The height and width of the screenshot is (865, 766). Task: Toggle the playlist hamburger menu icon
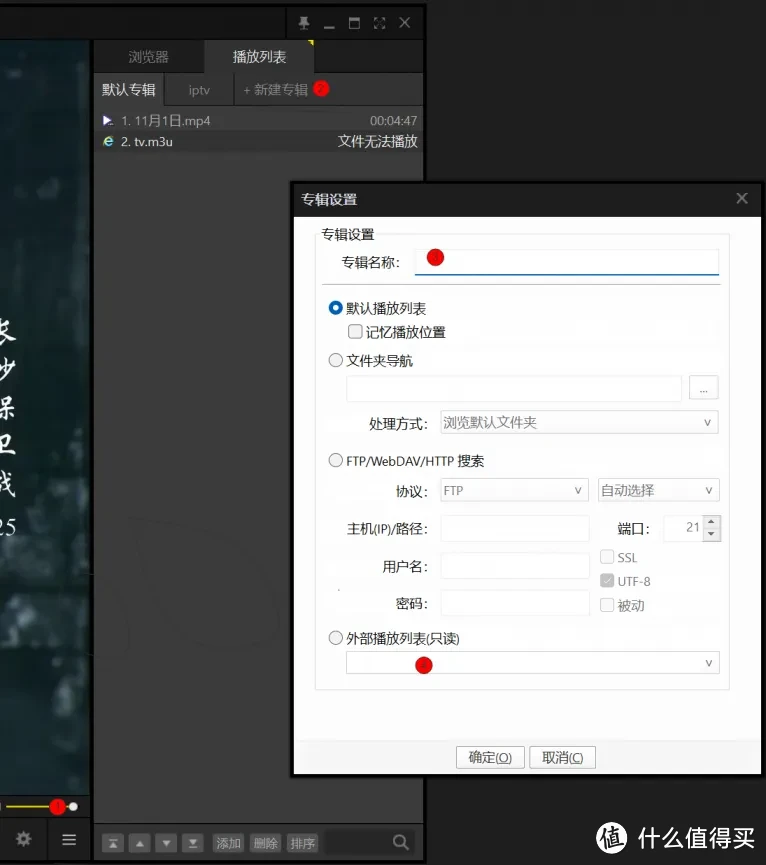[69, 840]
